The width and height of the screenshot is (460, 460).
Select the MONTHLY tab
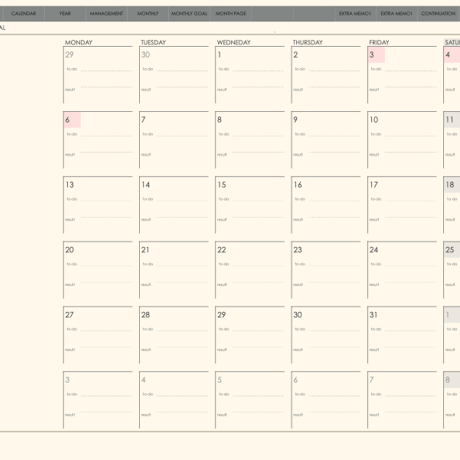tap(148, 14)
